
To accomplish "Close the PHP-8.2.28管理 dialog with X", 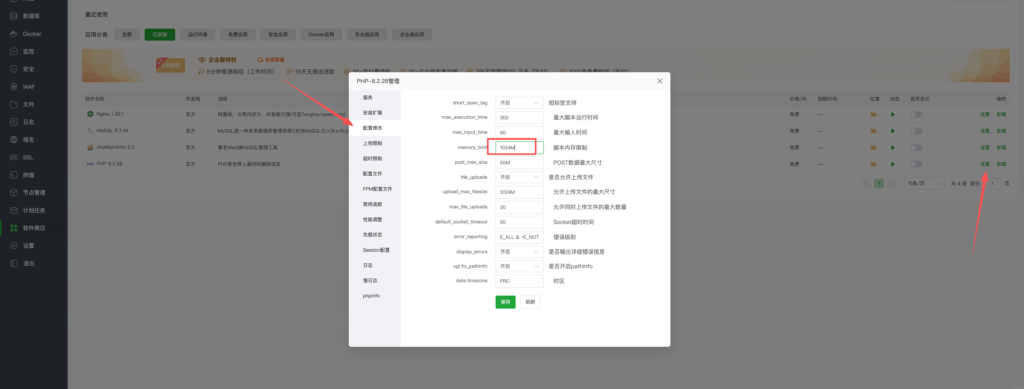I will pyautogui.click(x=660, y=81).
